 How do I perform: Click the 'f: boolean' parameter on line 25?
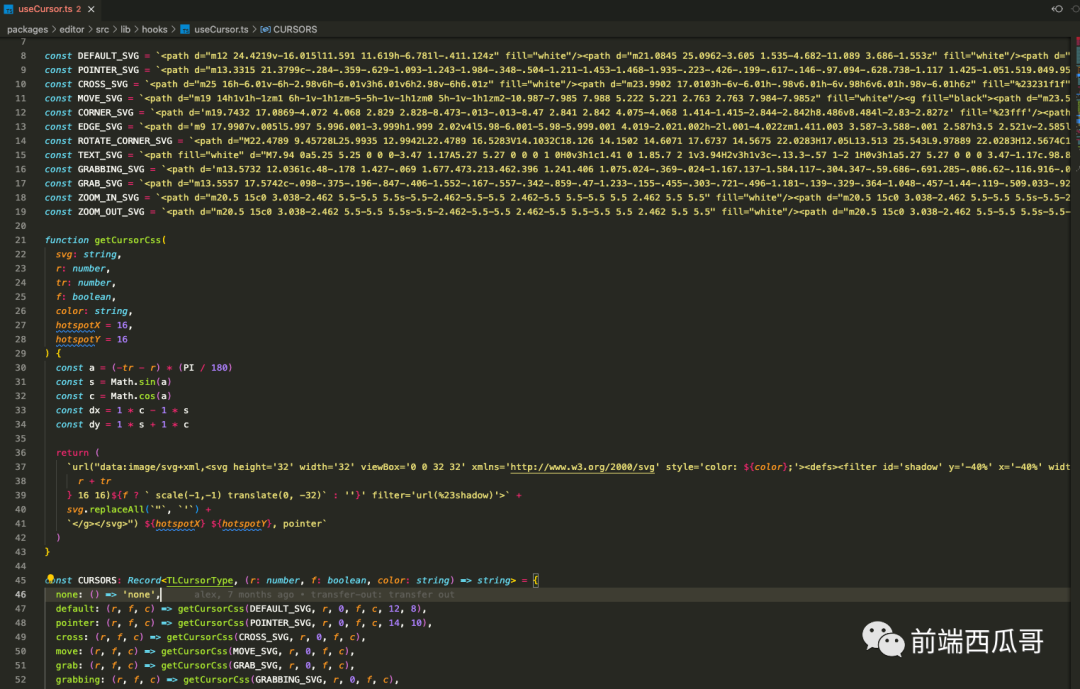pos(85,297)
